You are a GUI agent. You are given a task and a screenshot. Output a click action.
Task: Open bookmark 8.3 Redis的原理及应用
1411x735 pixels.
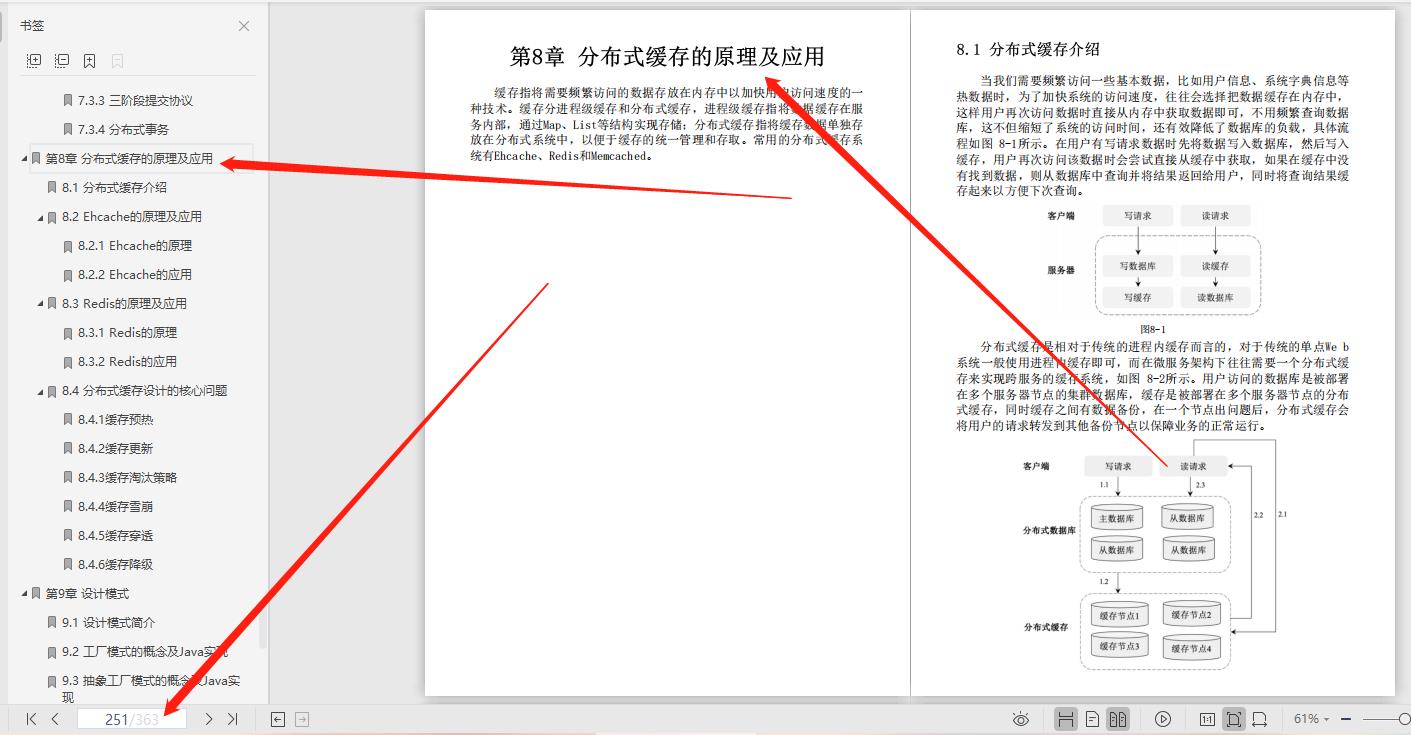(x=124, y=303)
